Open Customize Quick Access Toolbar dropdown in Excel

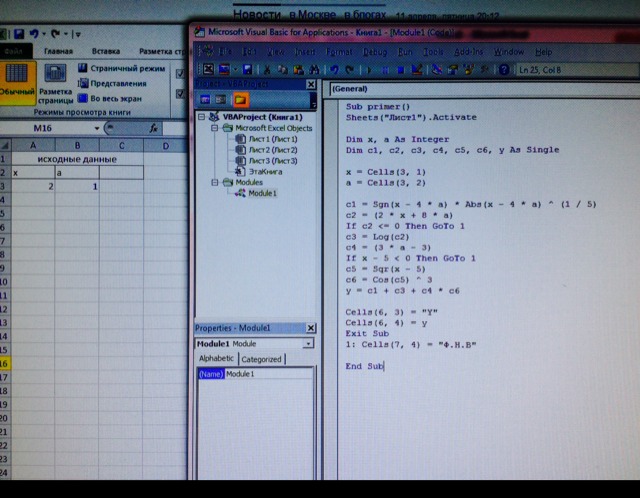tap(78, 35)
